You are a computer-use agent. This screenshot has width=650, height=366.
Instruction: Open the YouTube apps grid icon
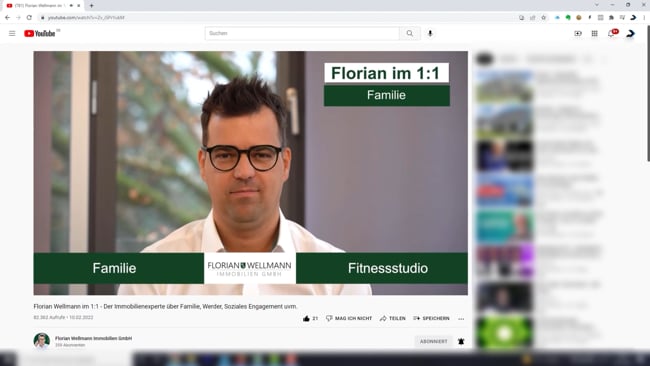[594, 33]
